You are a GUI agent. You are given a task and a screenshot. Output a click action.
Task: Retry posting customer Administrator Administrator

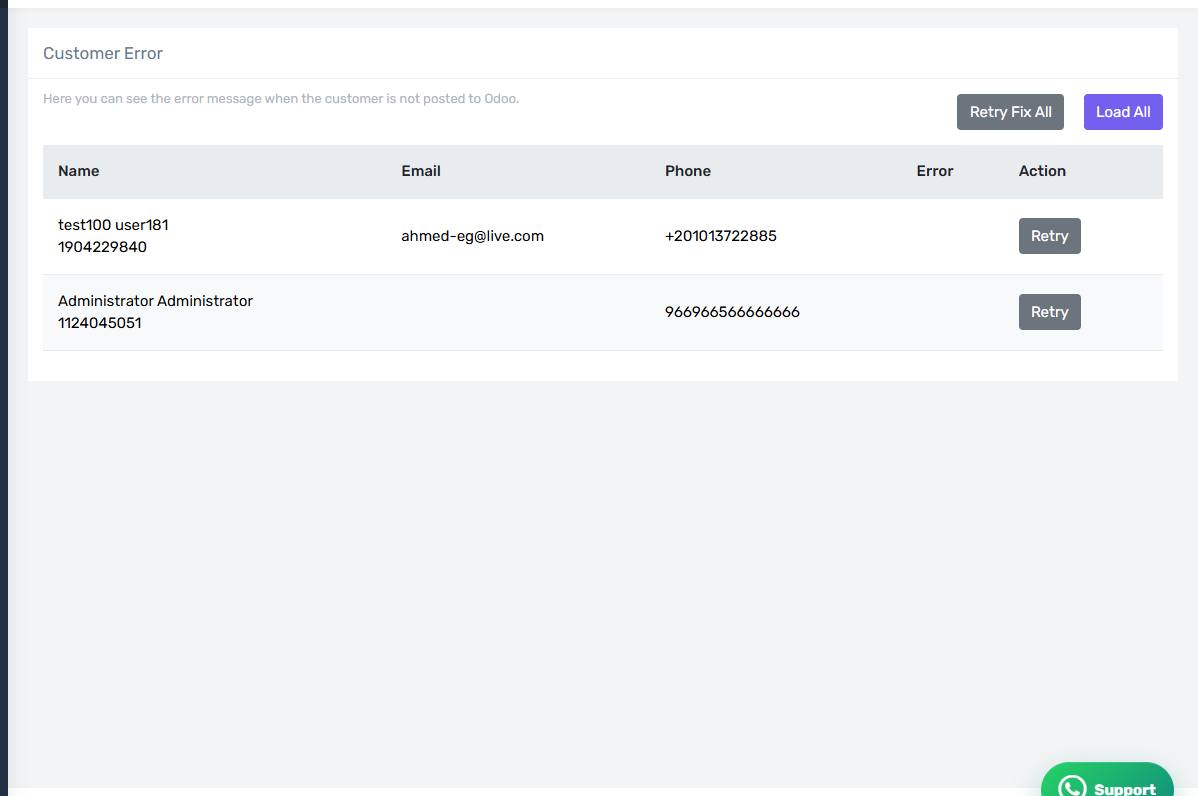[1049, 312]
